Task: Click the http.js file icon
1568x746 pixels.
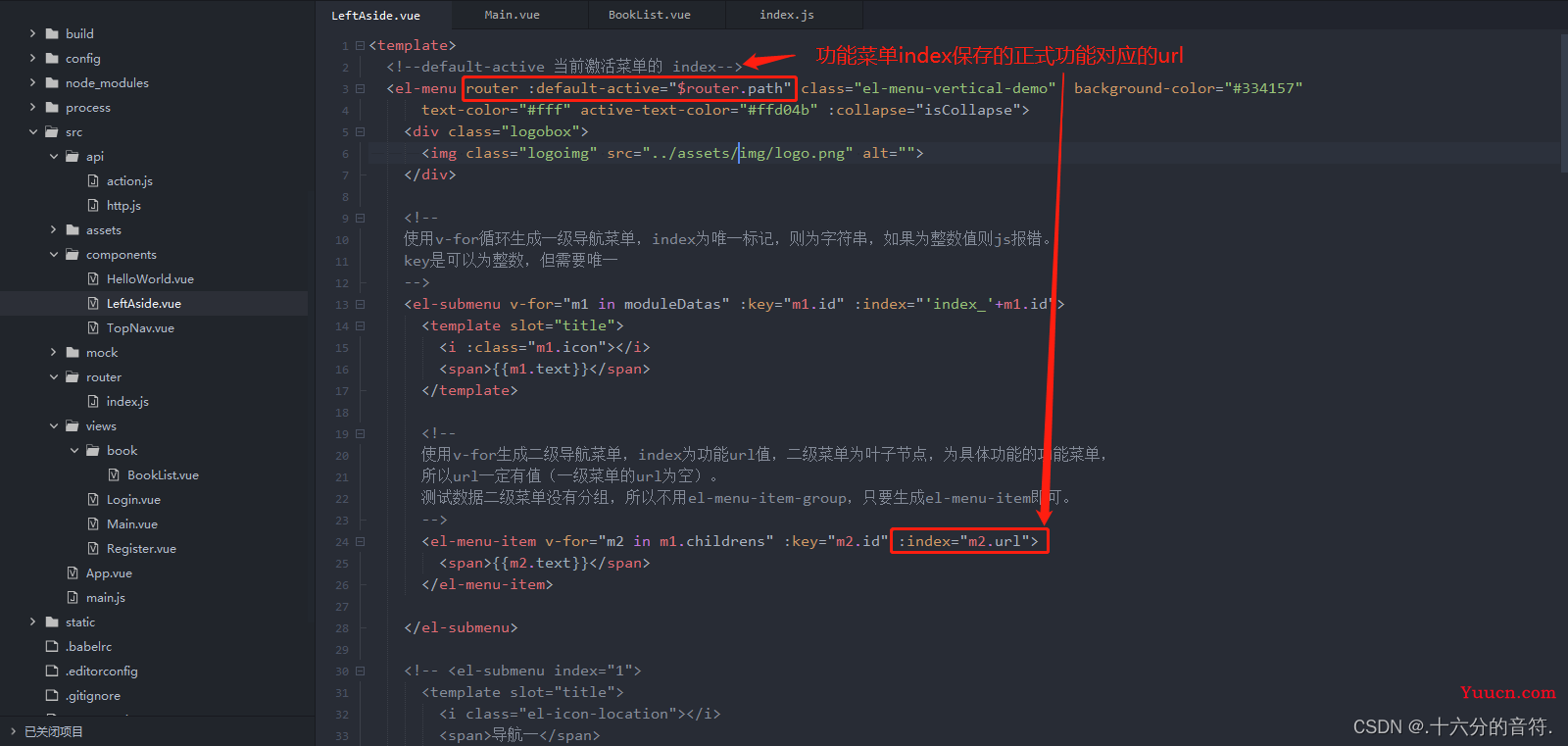Action: pos(93,205)
